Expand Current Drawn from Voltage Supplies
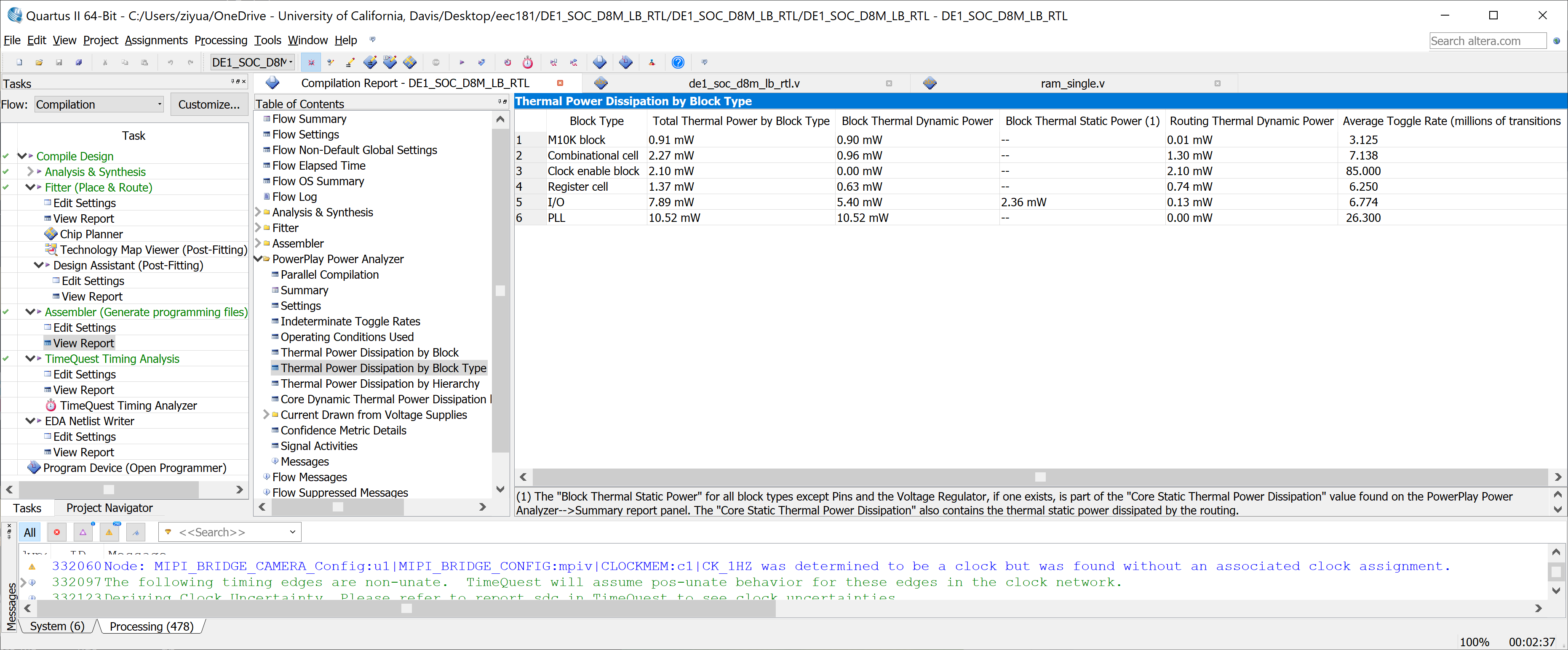 (x=266, y=415)
